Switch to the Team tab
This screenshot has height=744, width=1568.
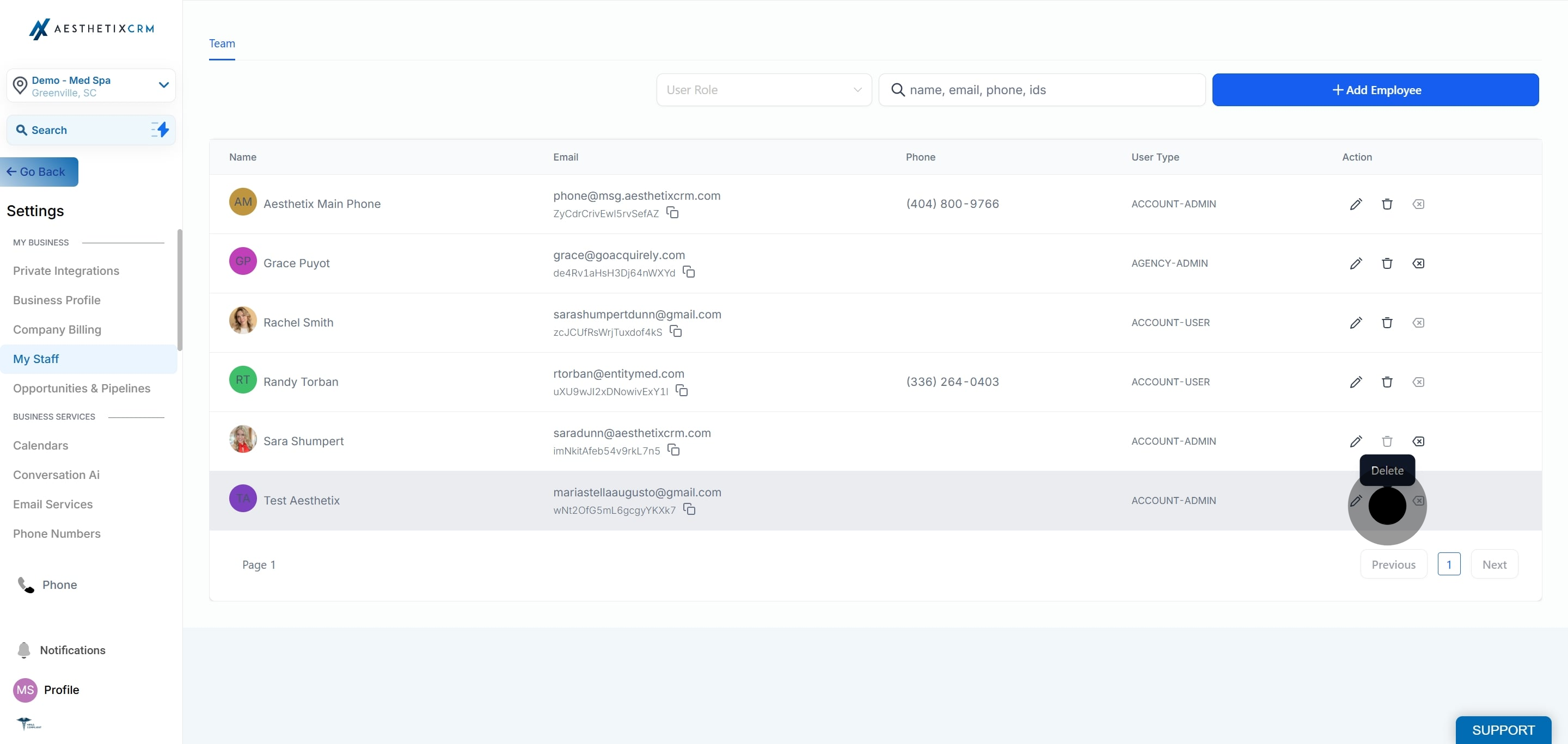pyautogui.click(x=222, y=44)
